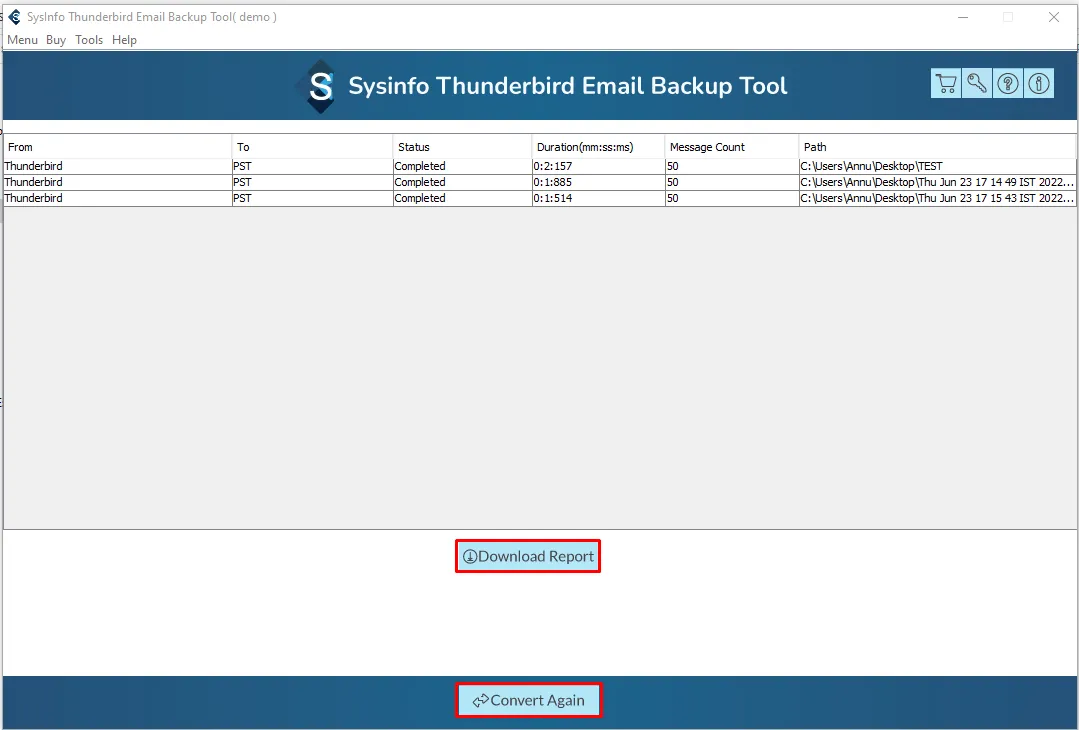Click the Path column header
The image size is (1079, 730).
937,147
